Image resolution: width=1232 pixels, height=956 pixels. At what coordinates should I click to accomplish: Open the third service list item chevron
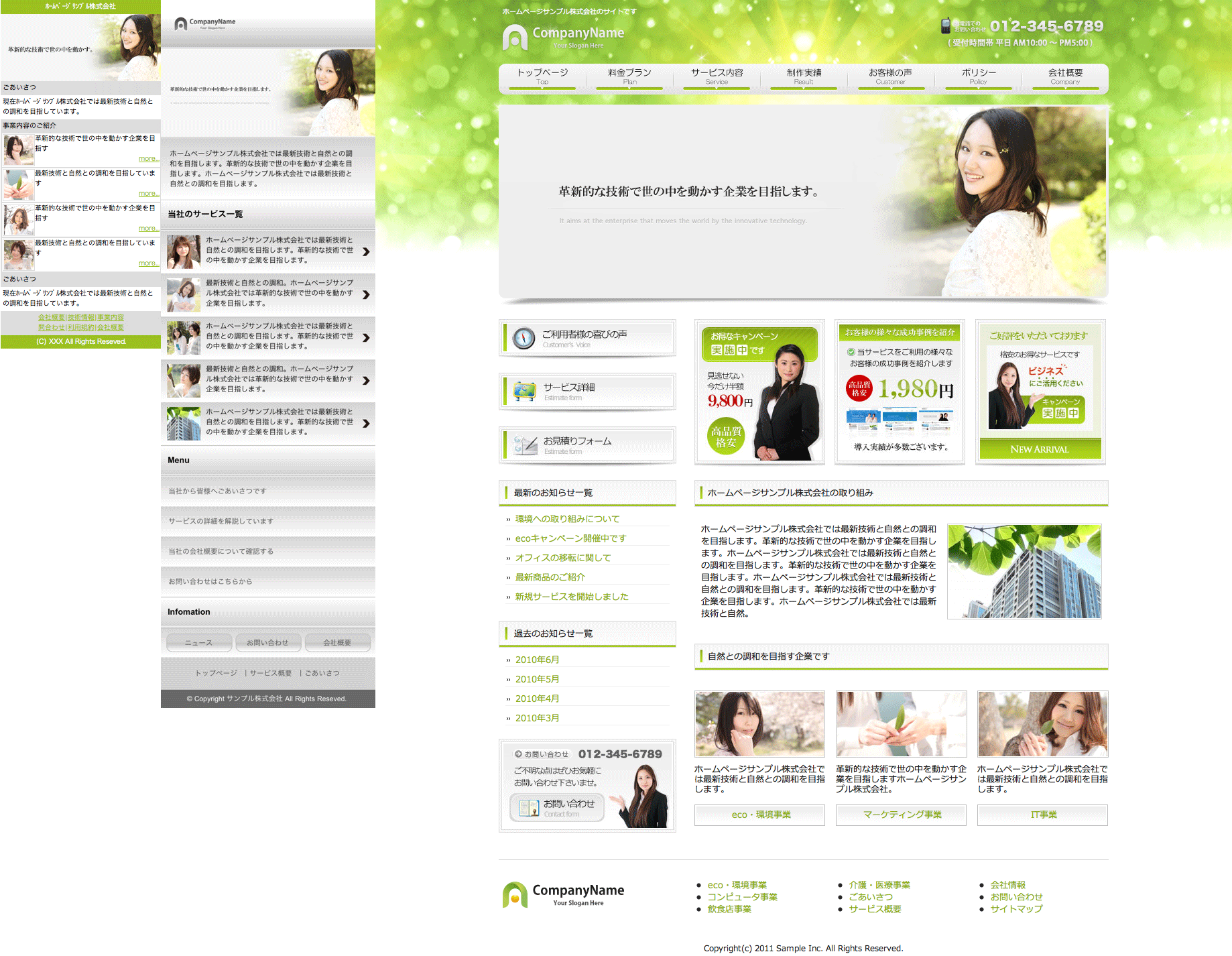pos(366,338)
